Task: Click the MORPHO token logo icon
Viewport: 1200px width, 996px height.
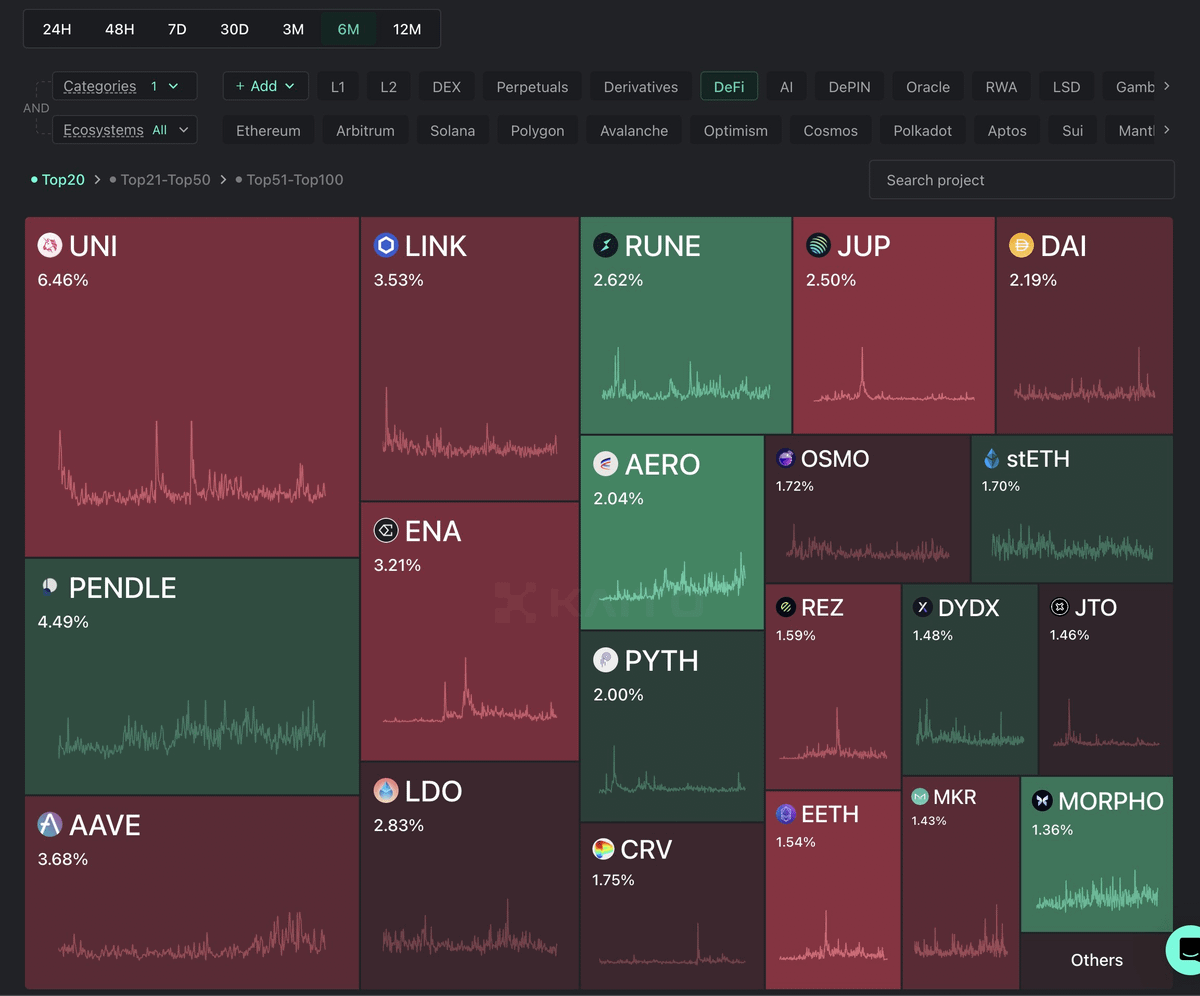Action: [x=1042, y=801]
